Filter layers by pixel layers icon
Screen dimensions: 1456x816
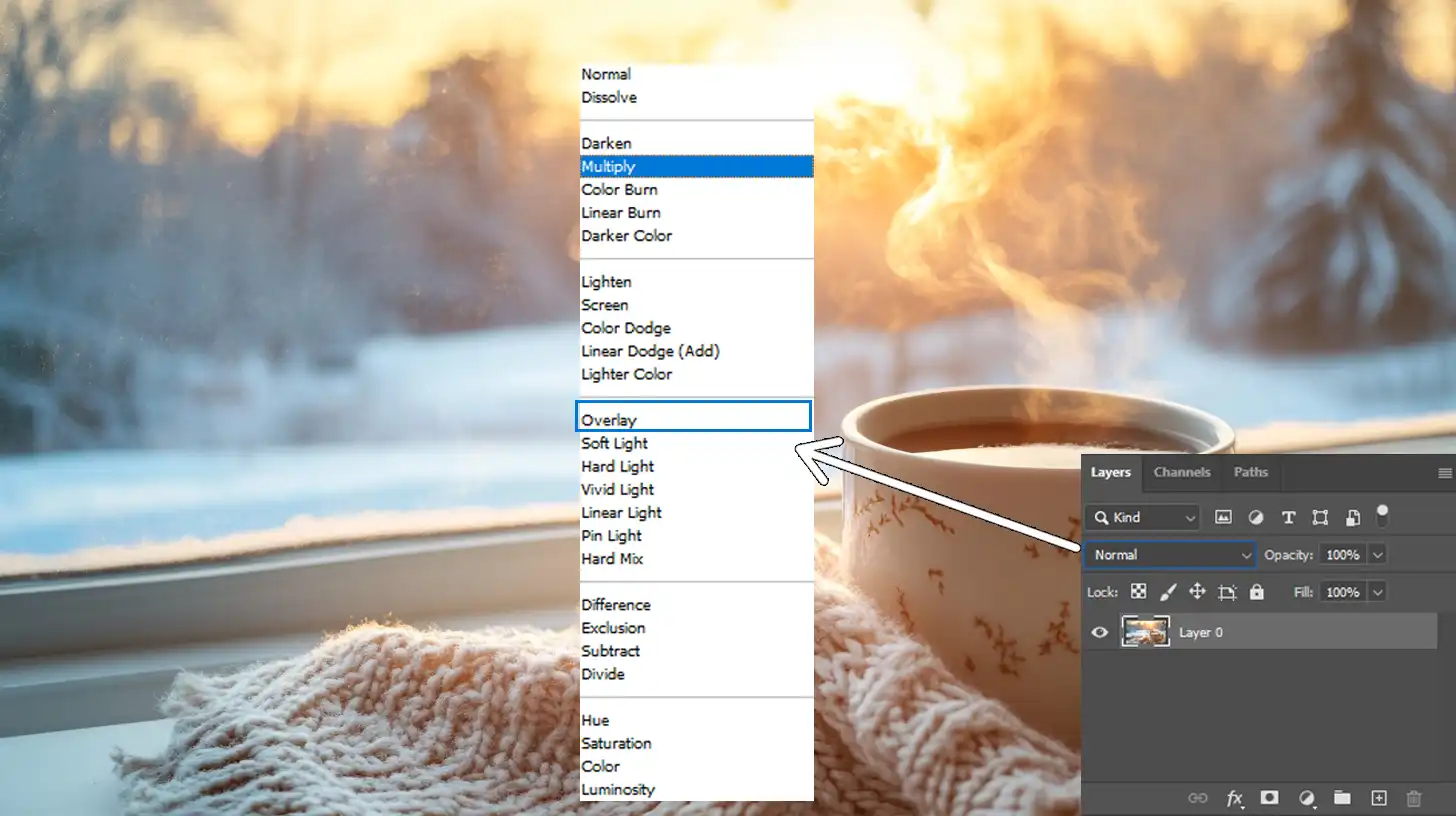[x=1222, y=517]
